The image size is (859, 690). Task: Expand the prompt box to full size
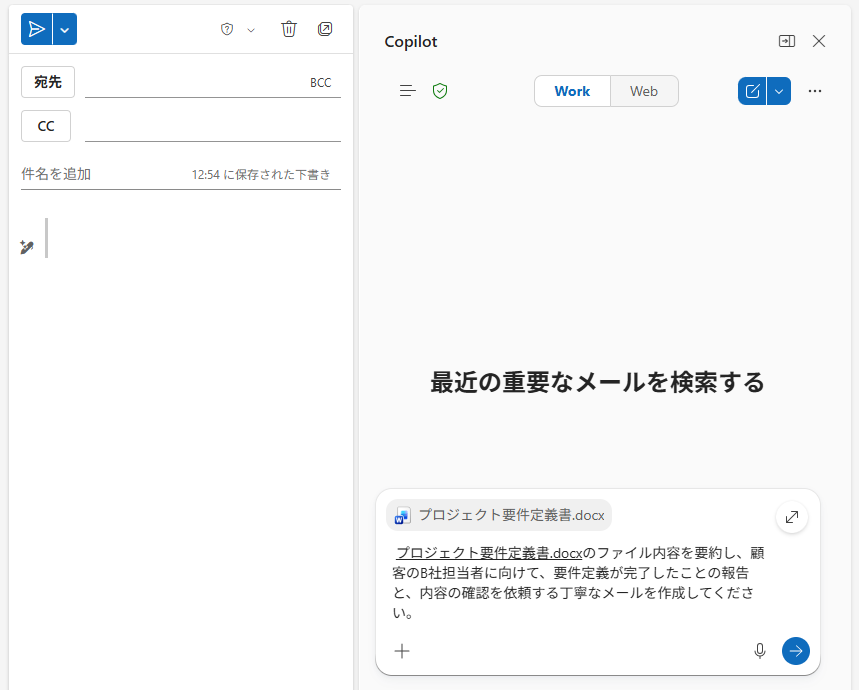coord(792,517)
